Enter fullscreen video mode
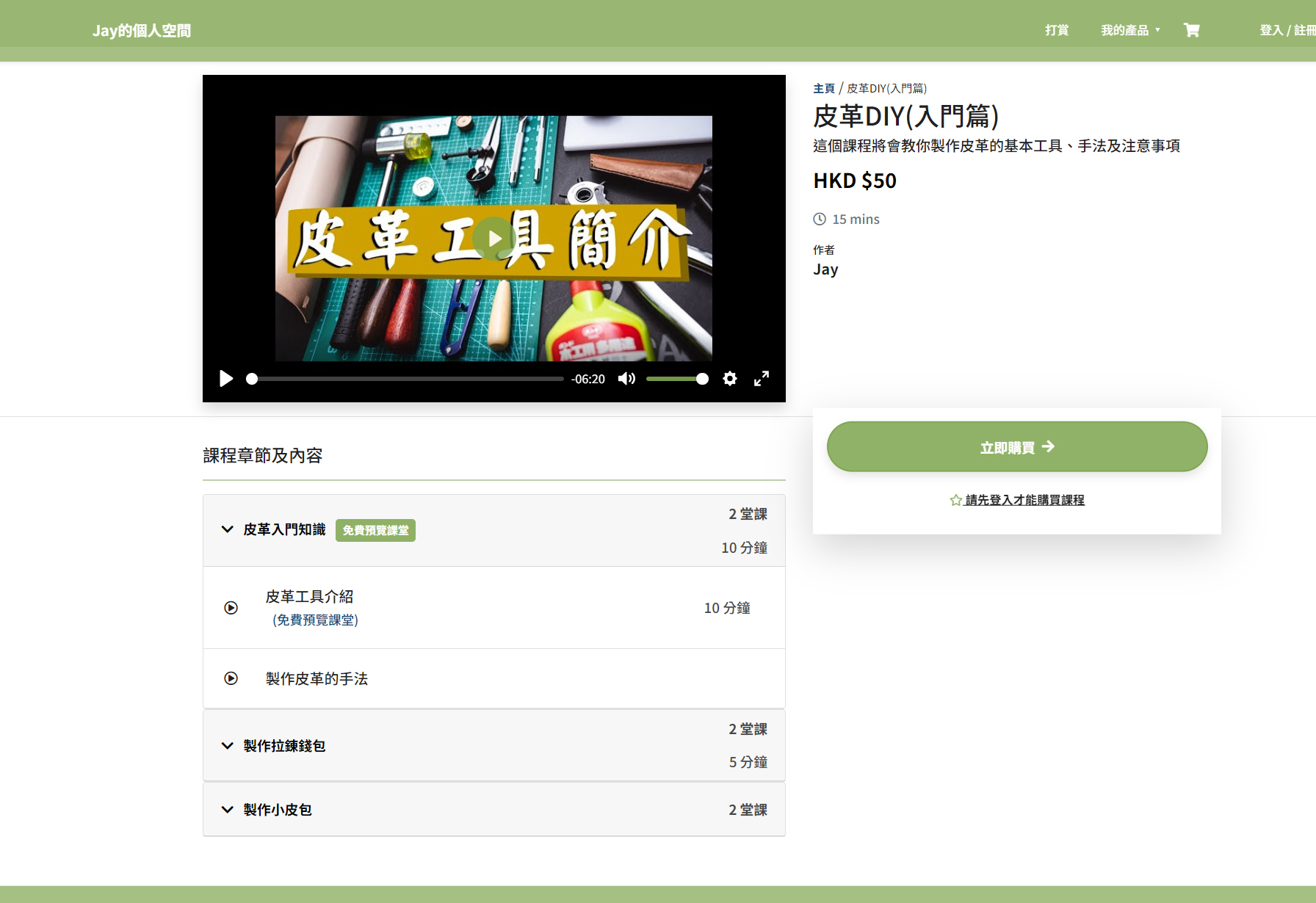The image size is (1316, 903). [x=762, y=379]
